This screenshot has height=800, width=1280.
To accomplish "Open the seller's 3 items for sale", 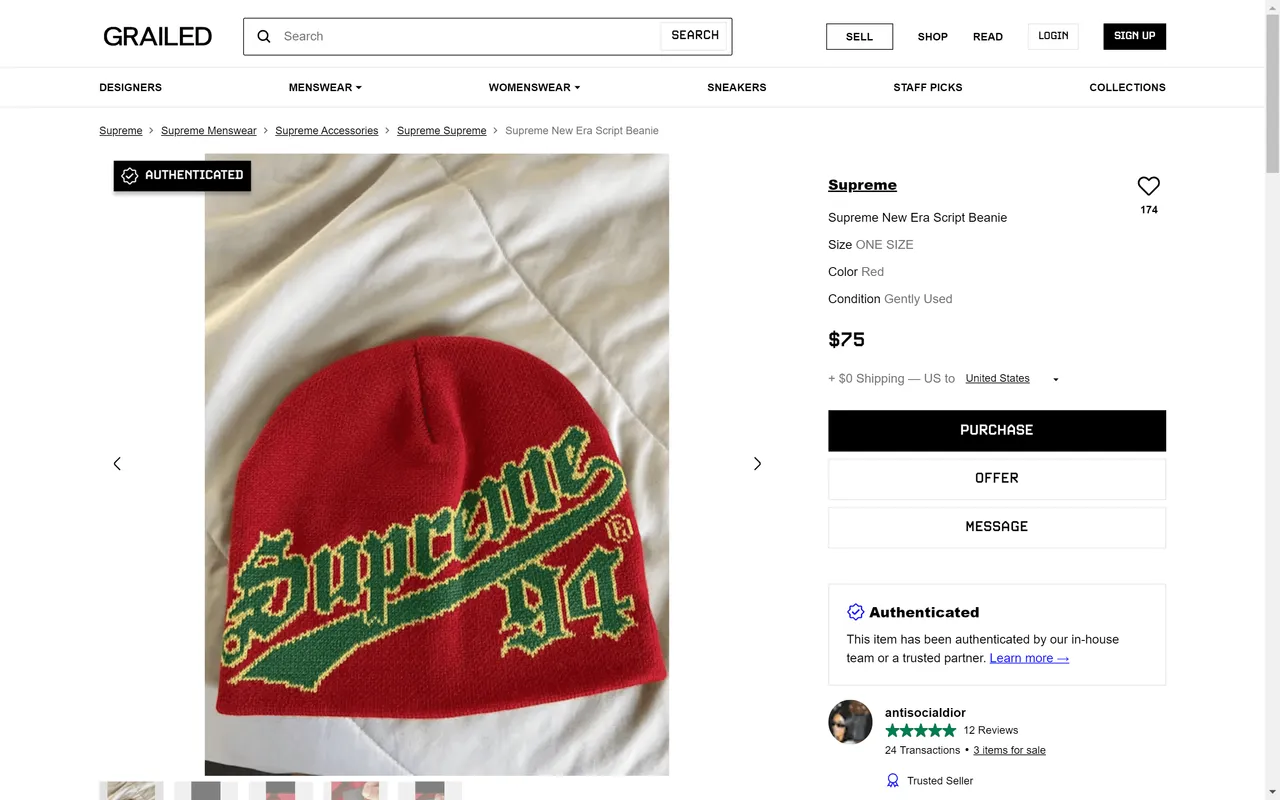I will [1009, 749].
